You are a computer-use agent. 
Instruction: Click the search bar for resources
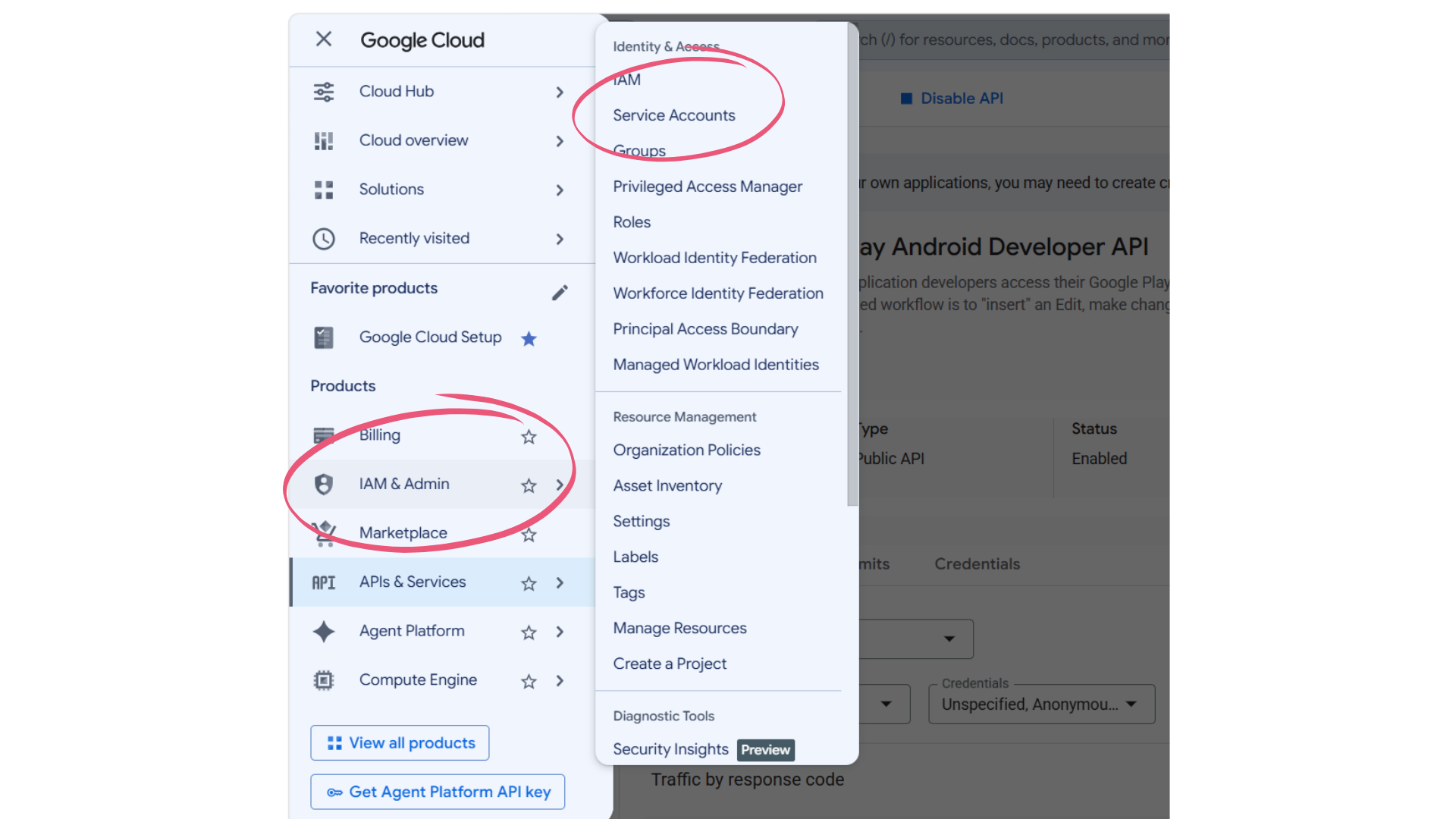pyautogui.click(x=1014, y=40)
